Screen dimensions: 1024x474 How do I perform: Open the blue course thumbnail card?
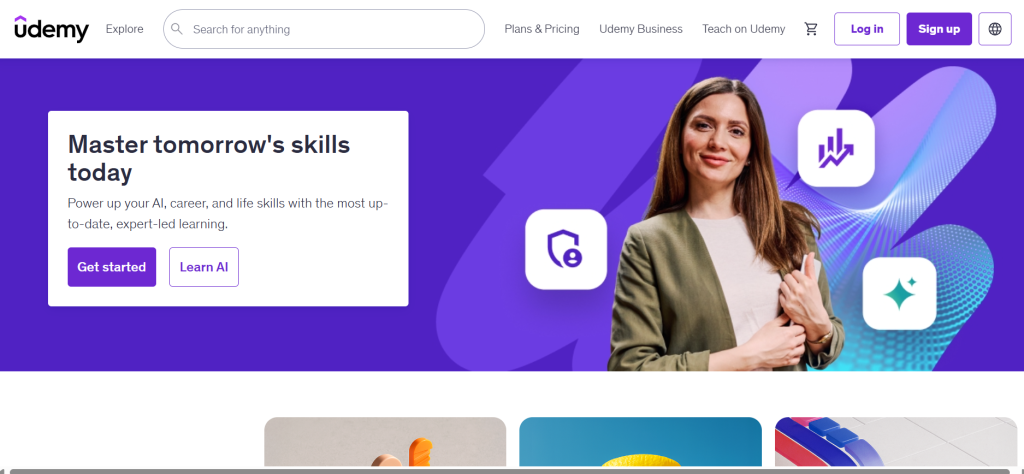point(641,442)
